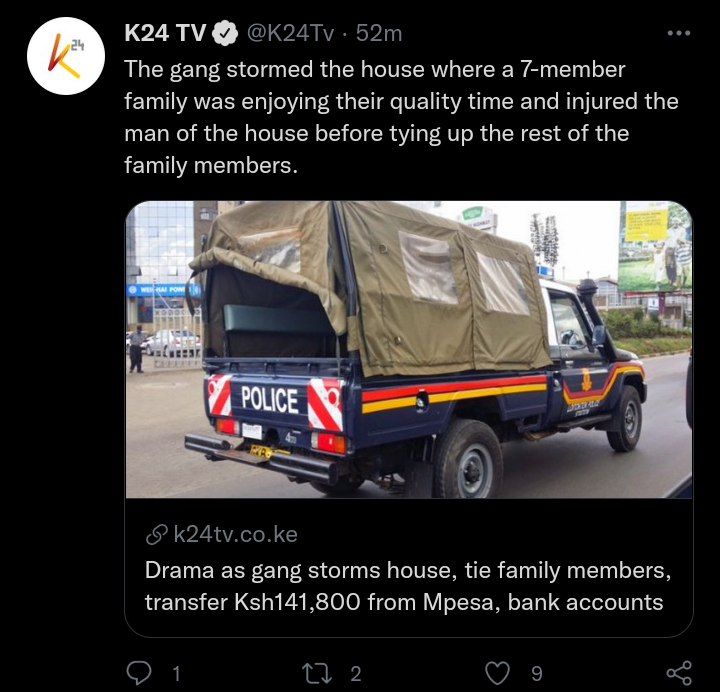View the reply count of 1
720x692 pixels.
pyautogui.click(x=176, y=674)
